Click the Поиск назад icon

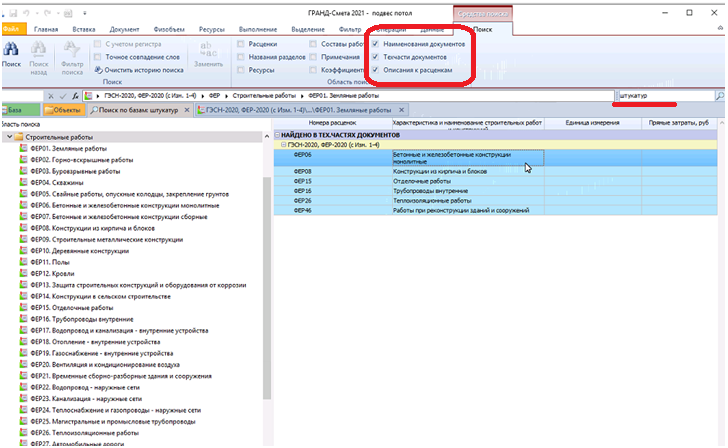click(39, 49)
